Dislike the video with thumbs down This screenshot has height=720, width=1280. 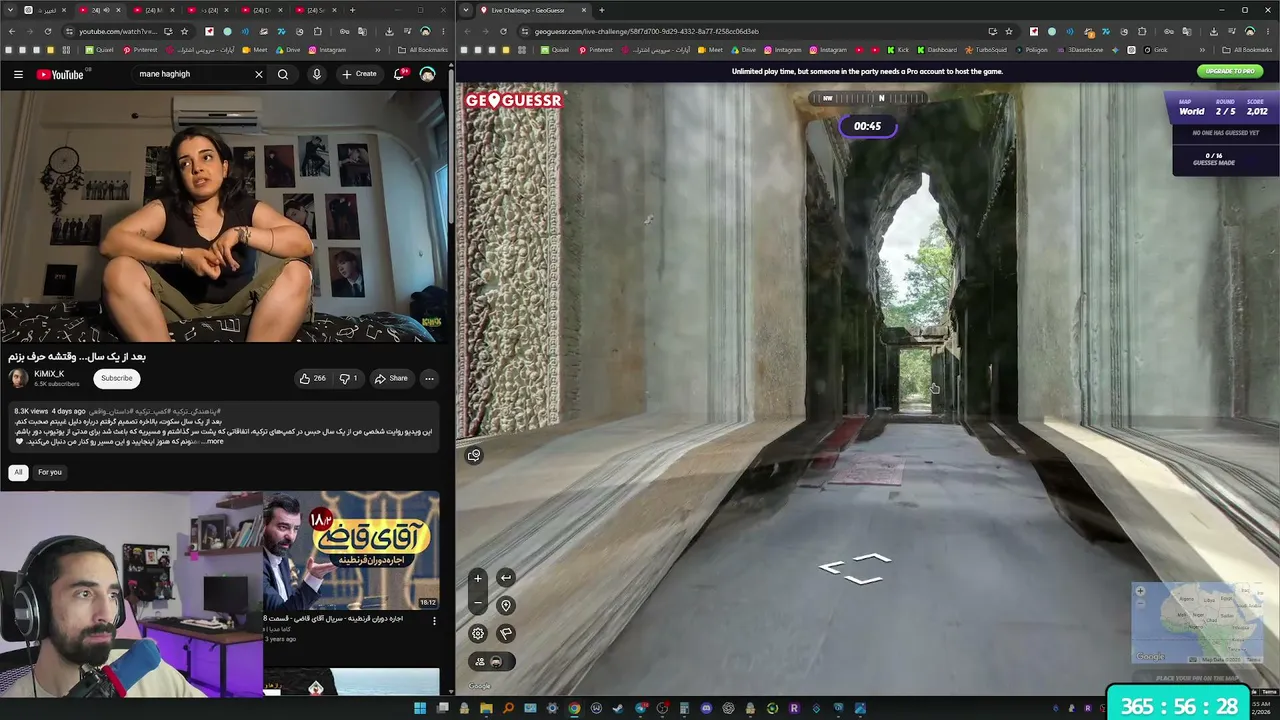click(348, 378)
